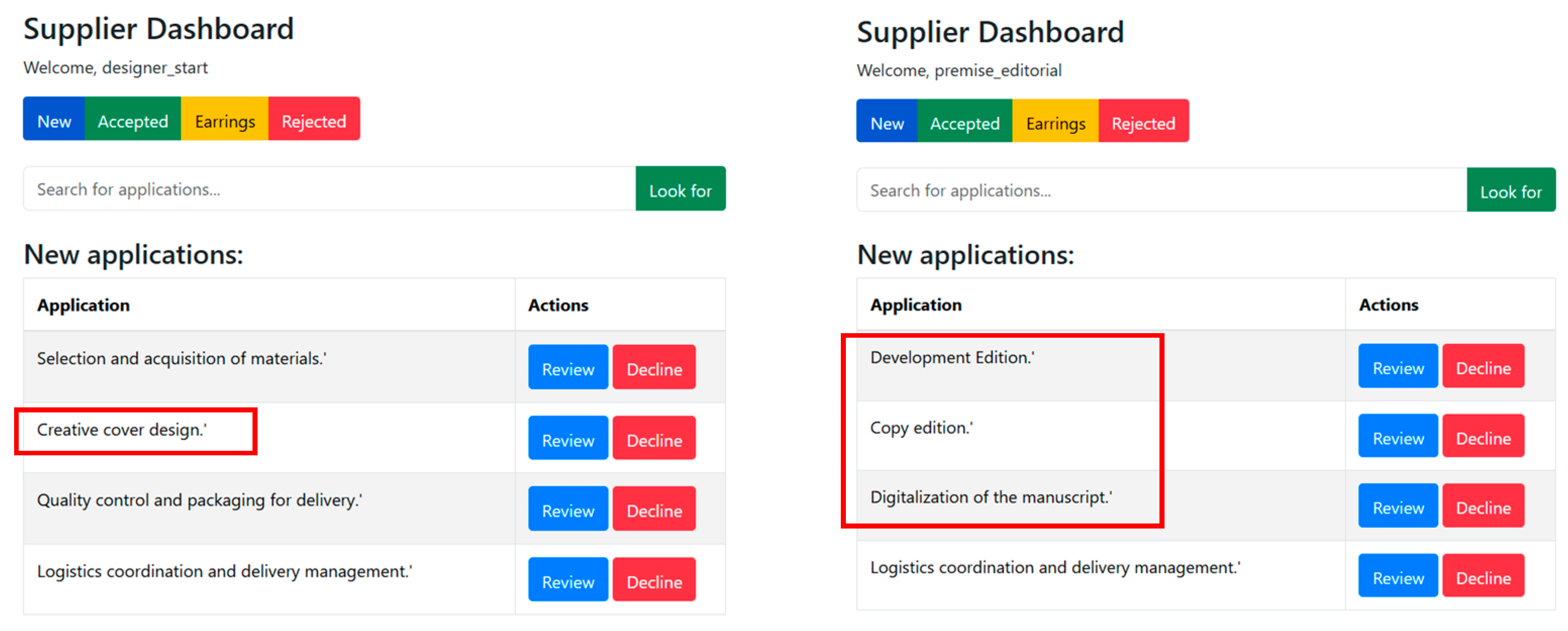Focus search field on designer_start dashboard
This screenshot has height=631, width=1568.
pos(329,190)
